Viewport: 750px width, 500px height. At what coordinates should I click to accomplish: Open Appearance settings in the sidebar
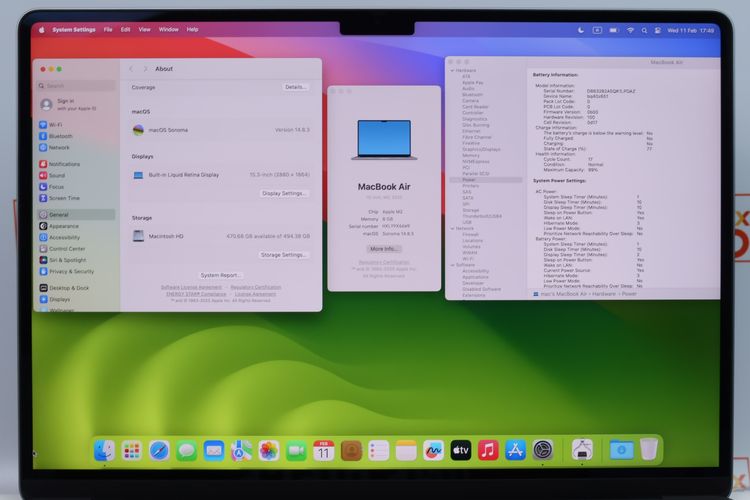pyautogui.click(x=59, y=226)
